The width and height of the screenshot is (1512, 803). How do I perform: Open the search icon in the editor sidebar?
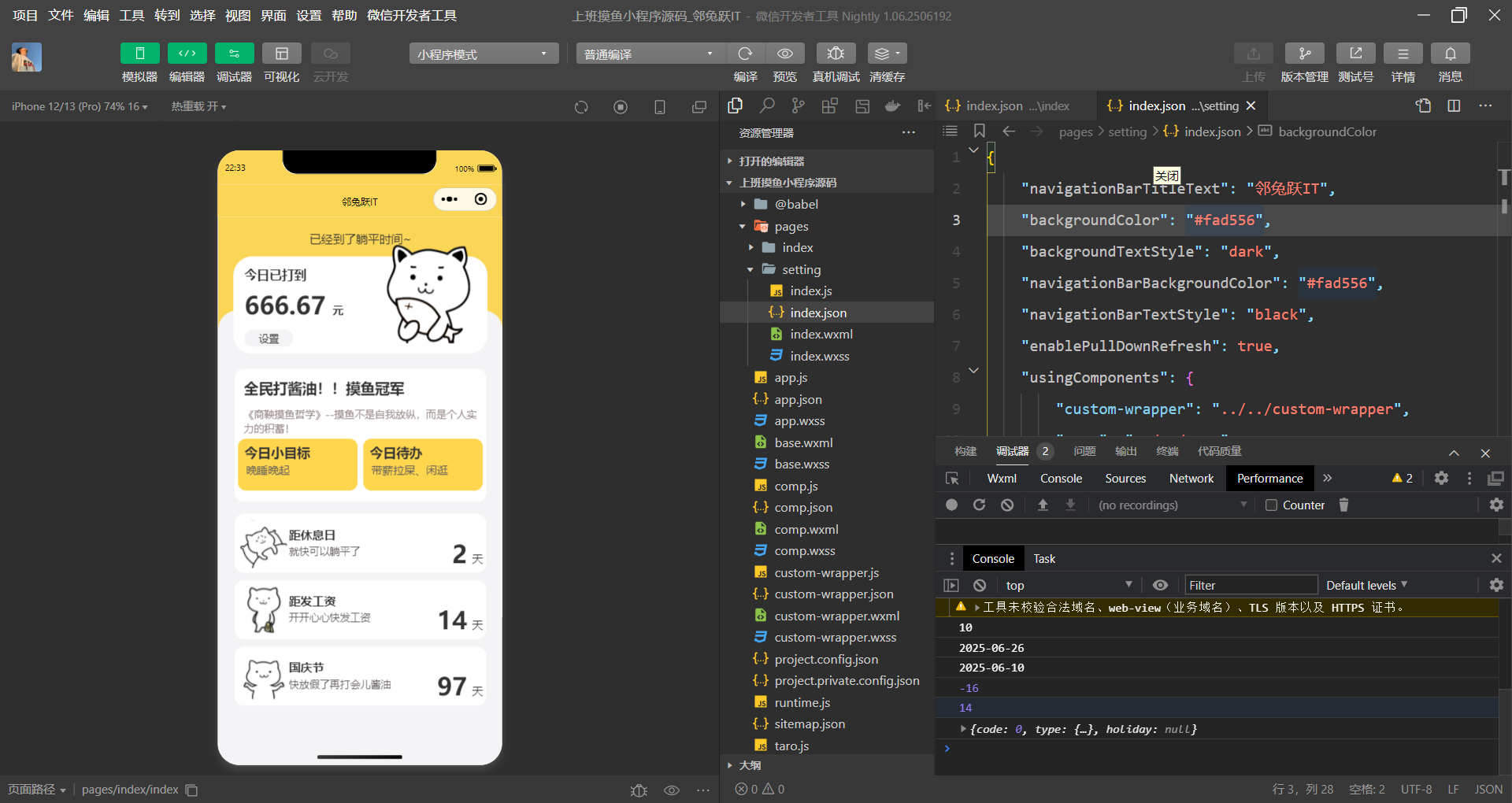[767, 106]
